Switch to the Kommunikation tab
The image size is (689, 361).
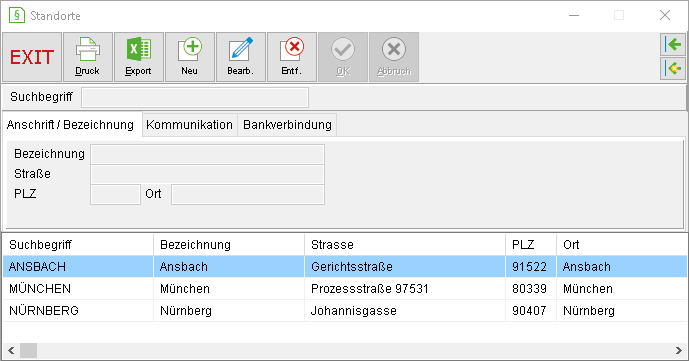(189, 125)
